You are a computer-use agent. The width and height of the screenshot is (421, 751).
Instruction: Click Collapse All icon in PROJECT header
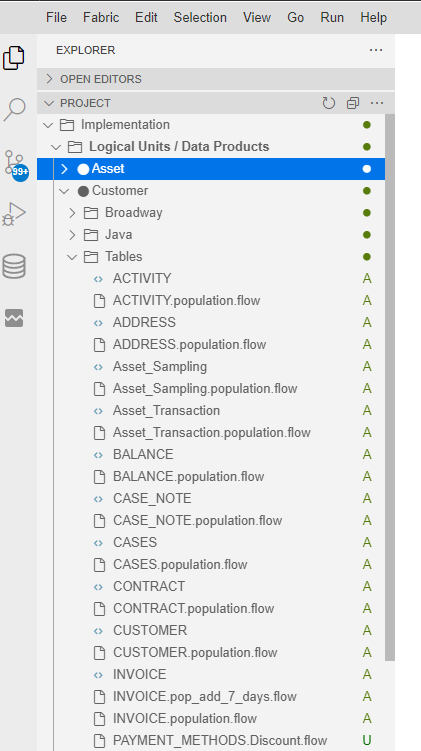point(353,103)
